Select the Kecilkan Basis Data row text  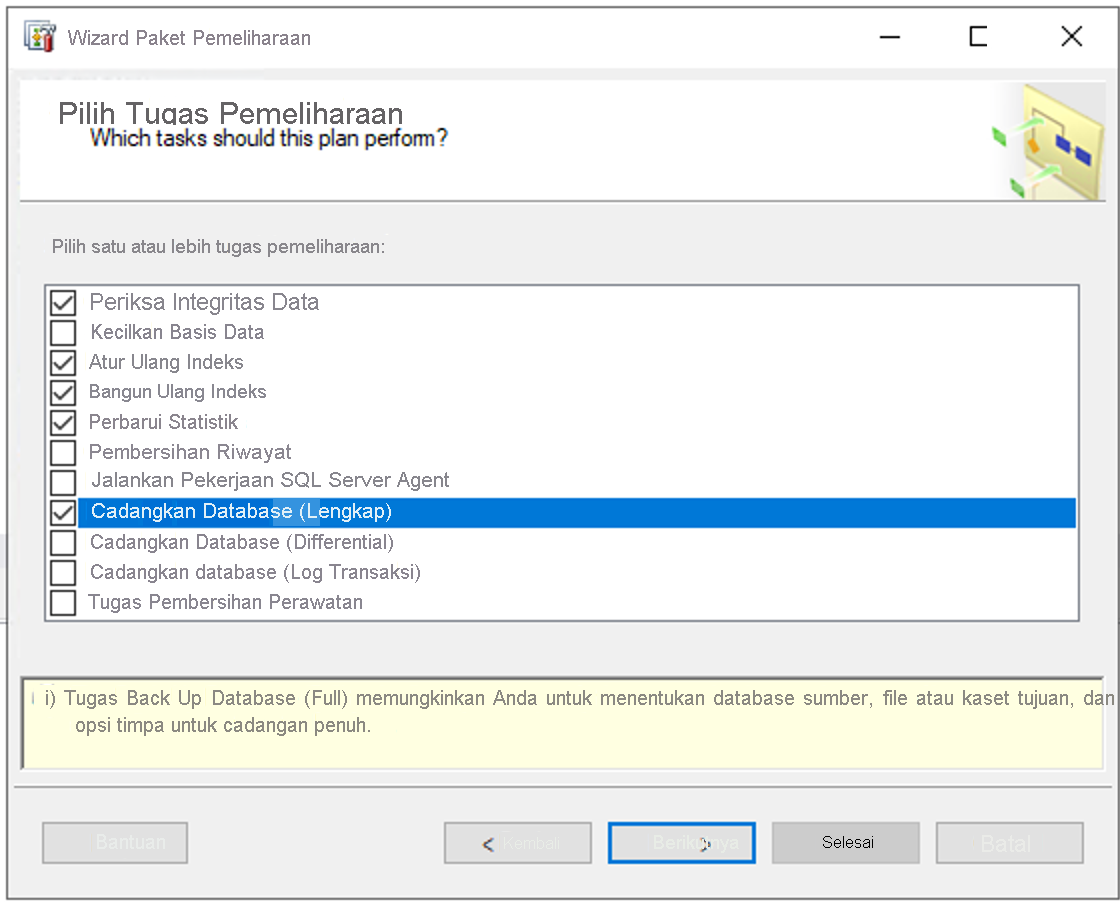point(177,332)
